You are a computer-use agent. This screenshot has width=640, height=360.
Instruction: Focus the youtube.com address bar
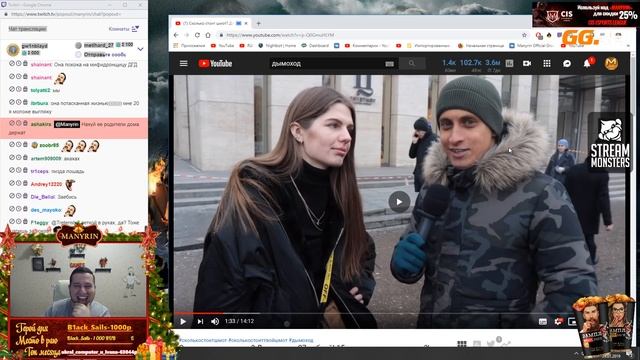[367, 35]
